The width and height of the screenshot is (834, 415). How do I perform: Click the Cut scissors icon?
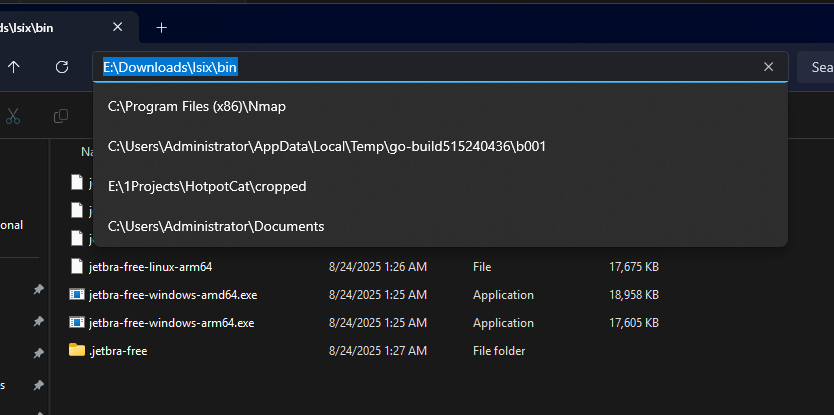13,116
